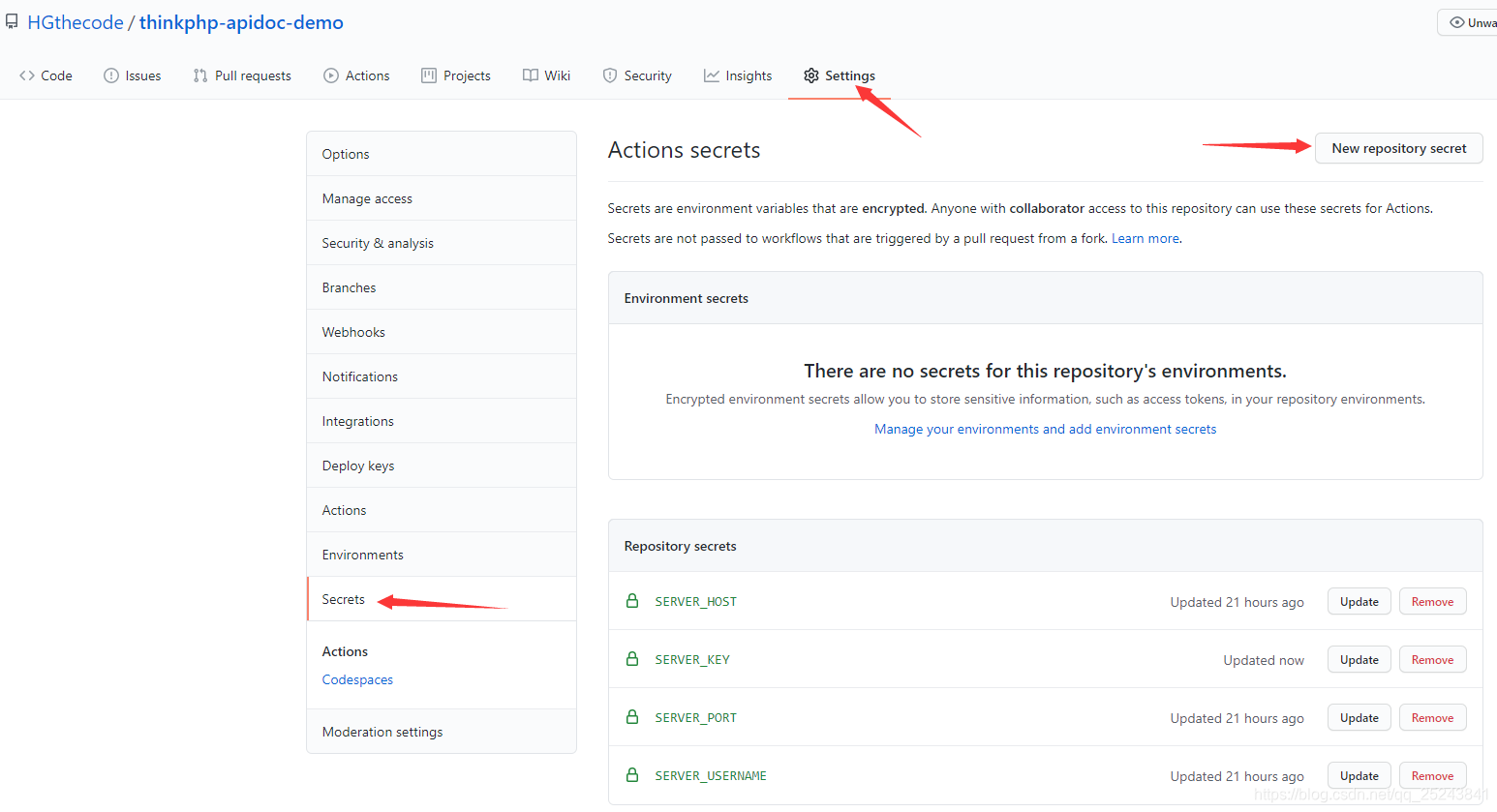
Task: Click the repository book icon beside HGthecode
Action: (x=12, y=21)
